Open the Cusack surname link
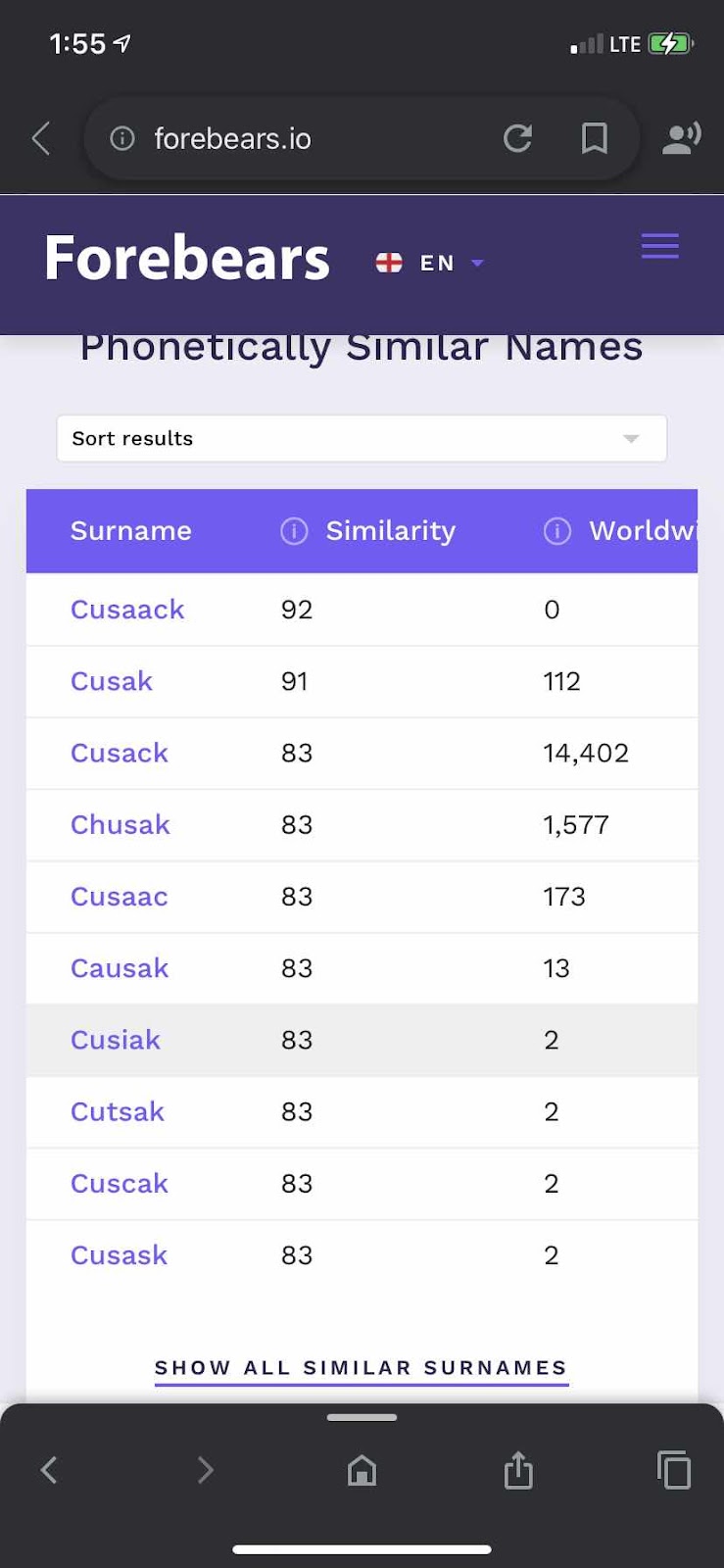Screen dimensions: 724x1568 coord(120,753)
